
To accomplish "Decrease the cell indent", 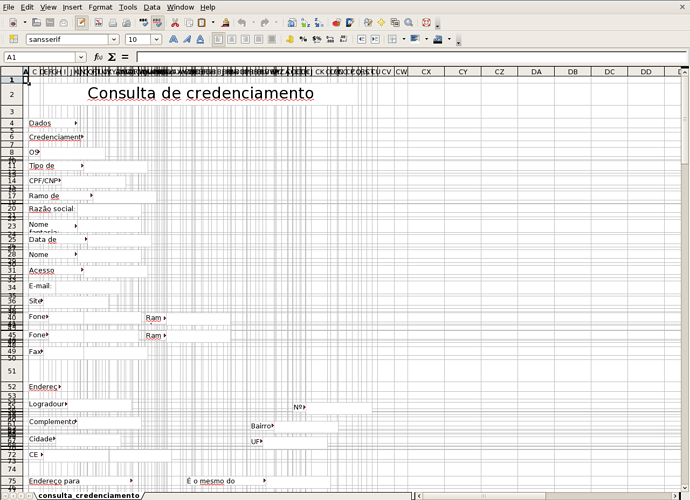I will [x=361, y=39].
